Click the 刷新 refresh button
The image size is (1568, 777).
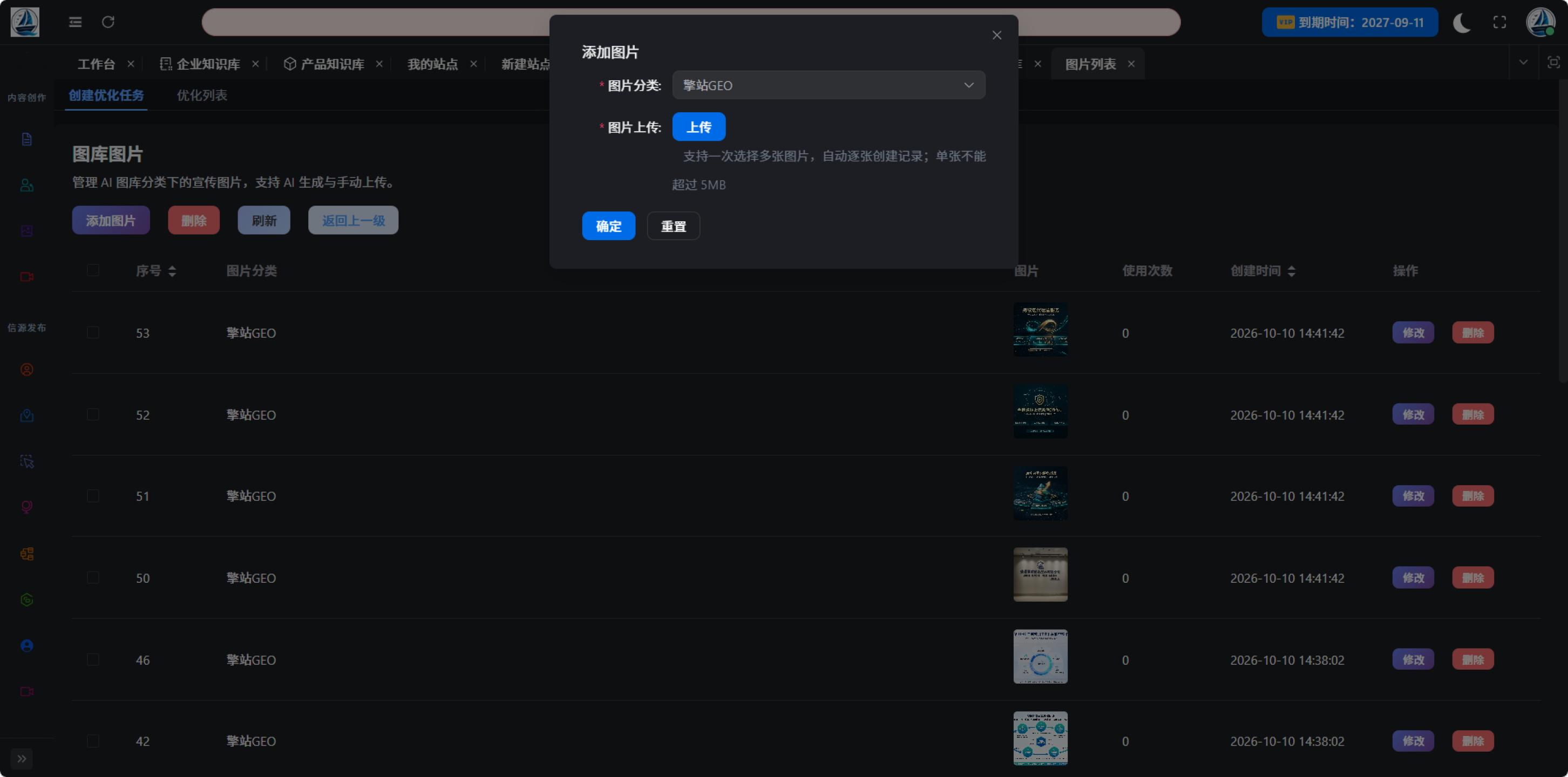pyautogui.click(x=264, y=220)
